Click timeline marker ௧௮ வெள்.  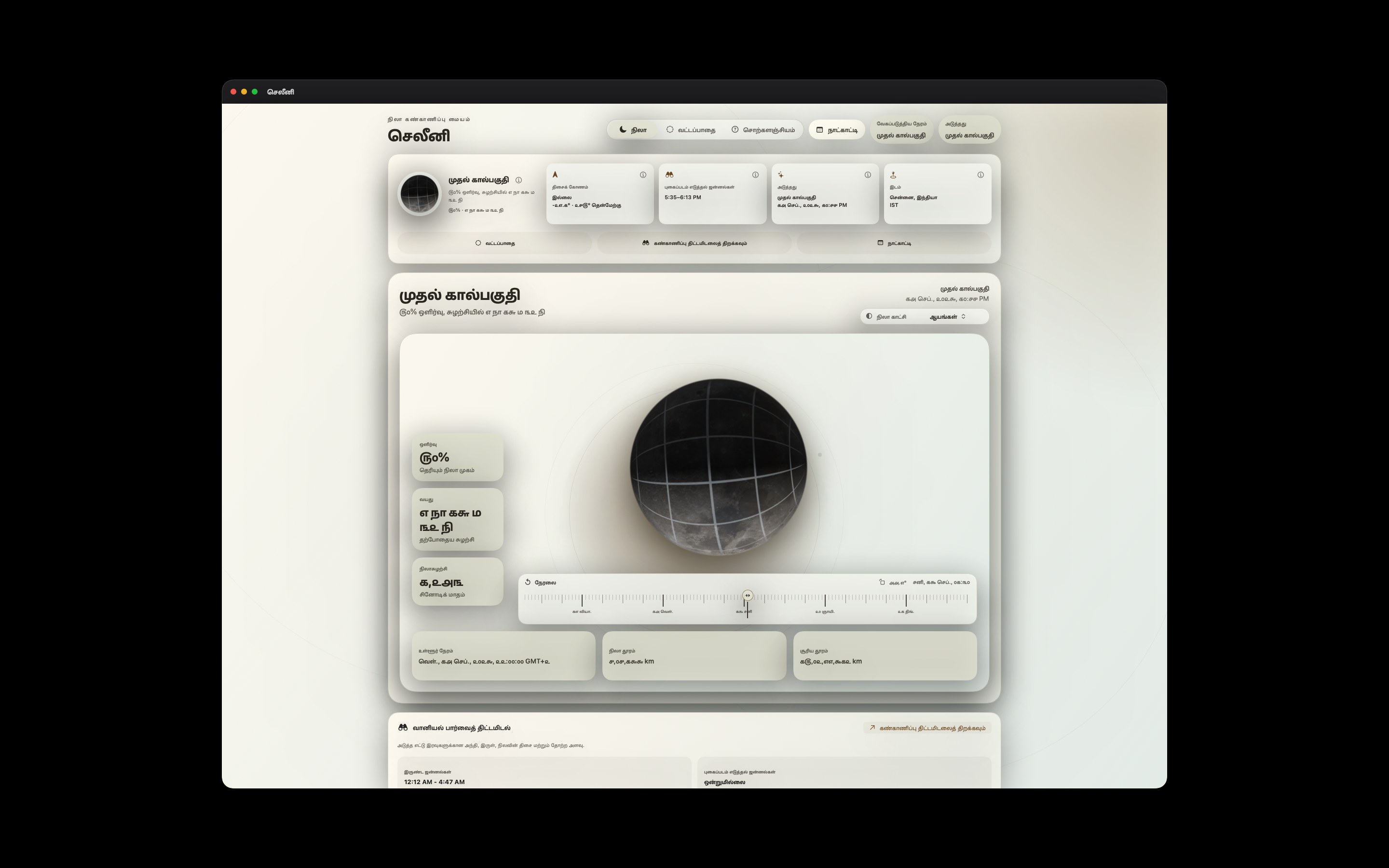pyautogui.click(x=663, y=611)
